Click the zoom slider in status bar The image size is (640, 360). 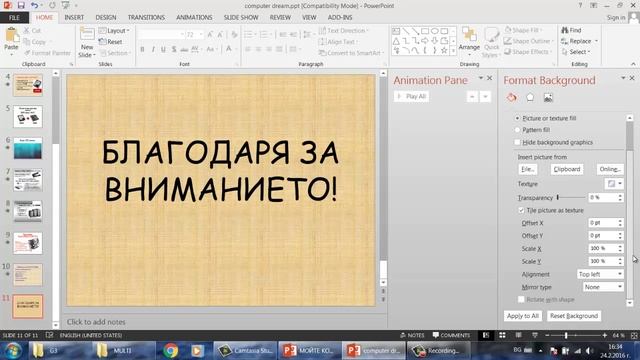(566, 335)
